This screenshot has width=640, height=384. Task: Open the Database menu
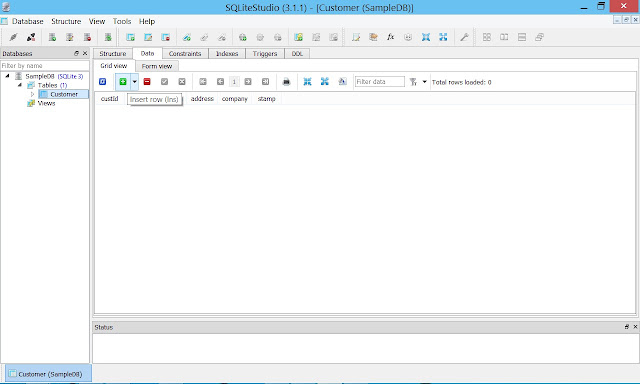tap(27, 21)
